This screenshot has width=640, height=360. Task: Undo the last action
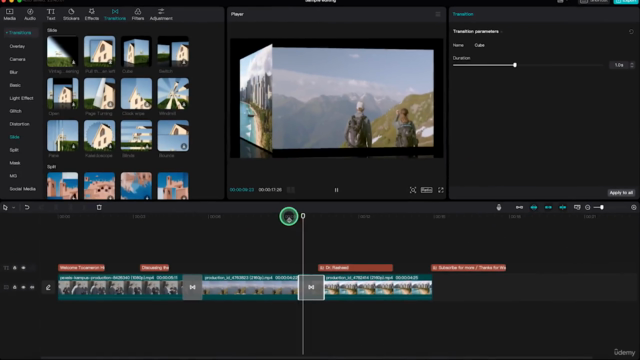coord(27,207)
